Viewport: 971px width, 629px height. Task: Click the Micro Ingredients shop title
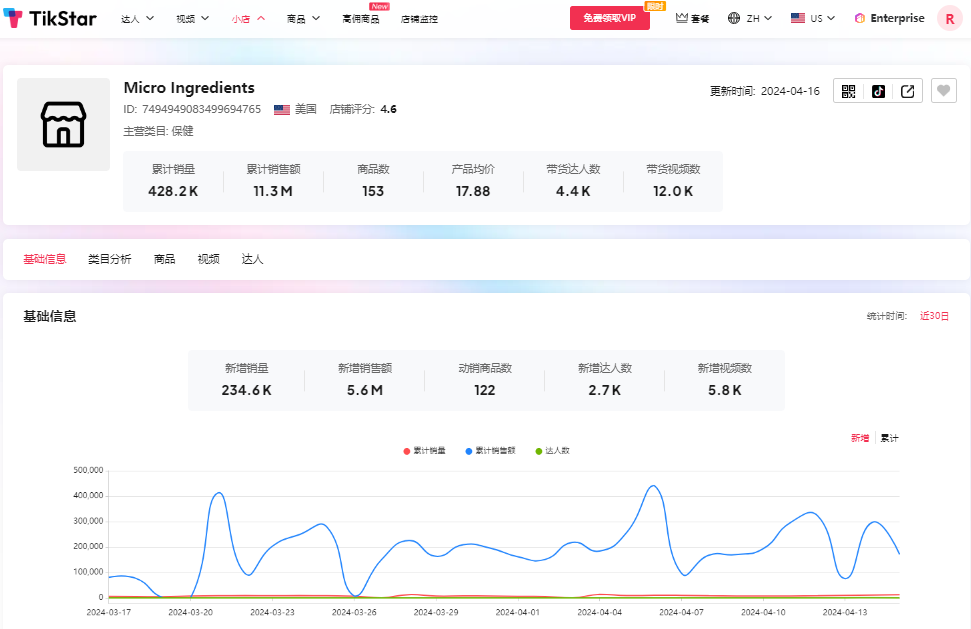[189, 87]
